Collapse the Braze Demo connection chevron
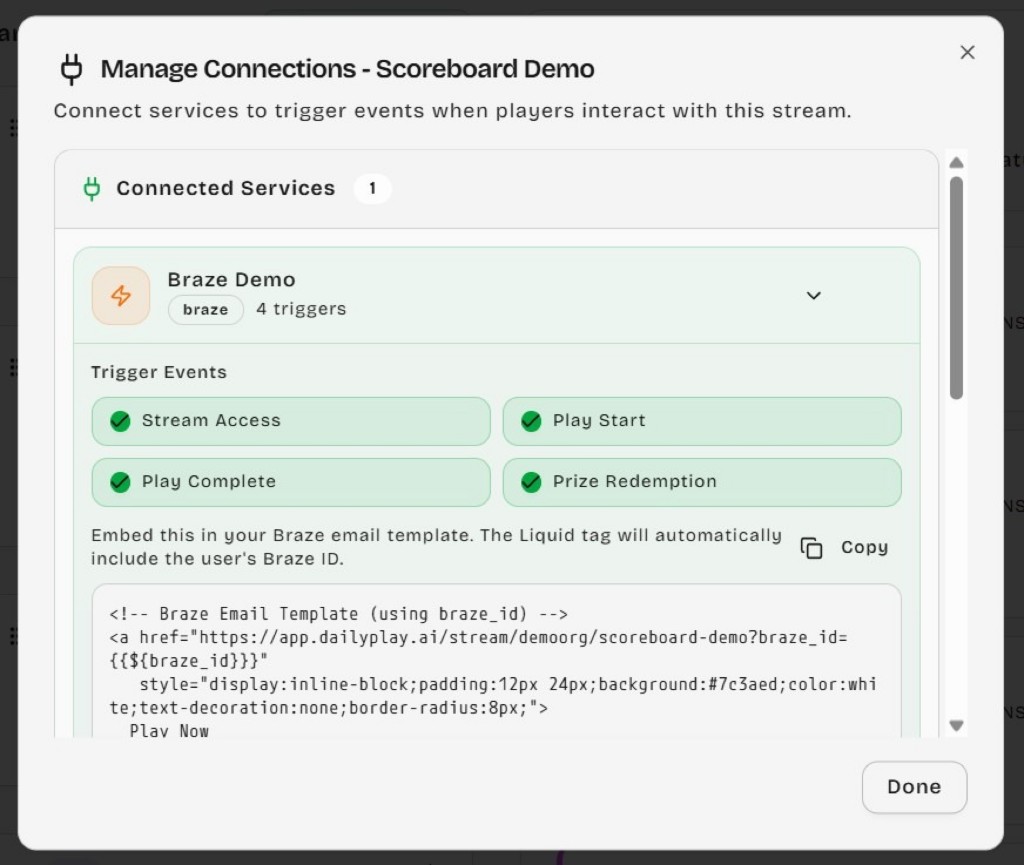The height and width of the screenshot is (865, 1024). pyautogui.click(x=813, y=295)
